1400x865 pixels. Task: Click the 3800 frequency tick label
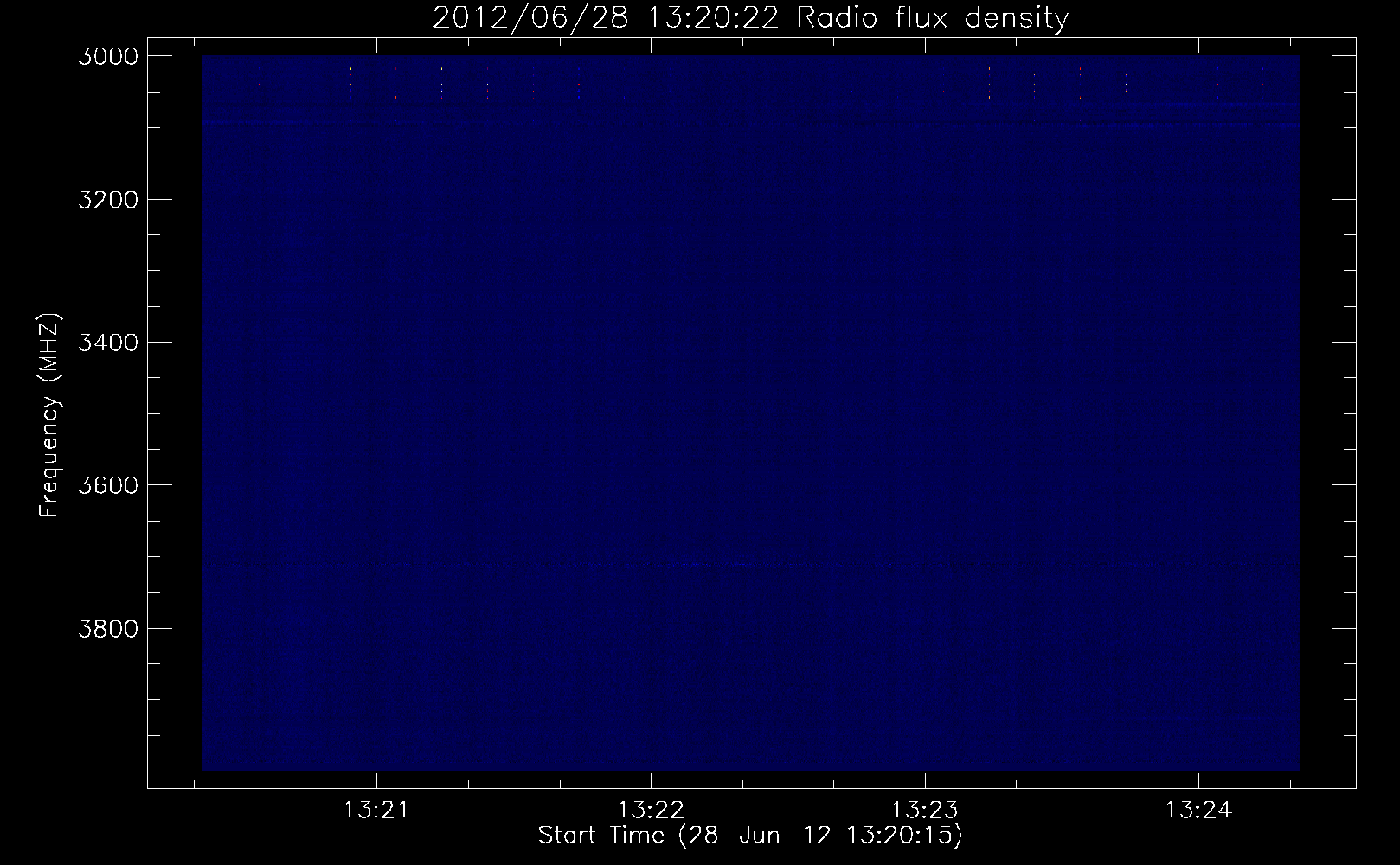(x=108, y=628)
